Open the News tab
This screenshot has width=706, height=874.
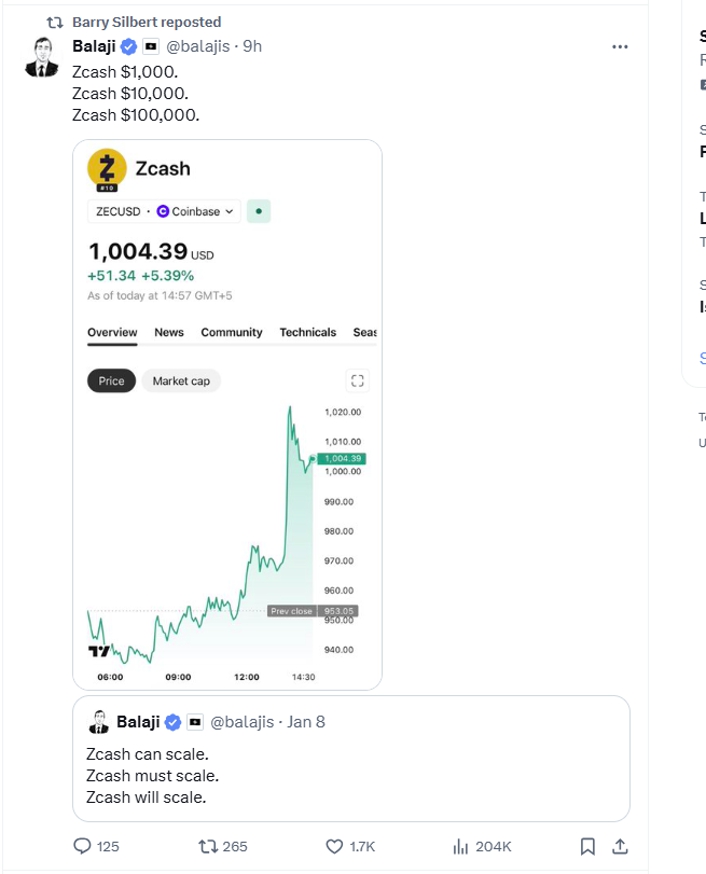tap(169, 332)
